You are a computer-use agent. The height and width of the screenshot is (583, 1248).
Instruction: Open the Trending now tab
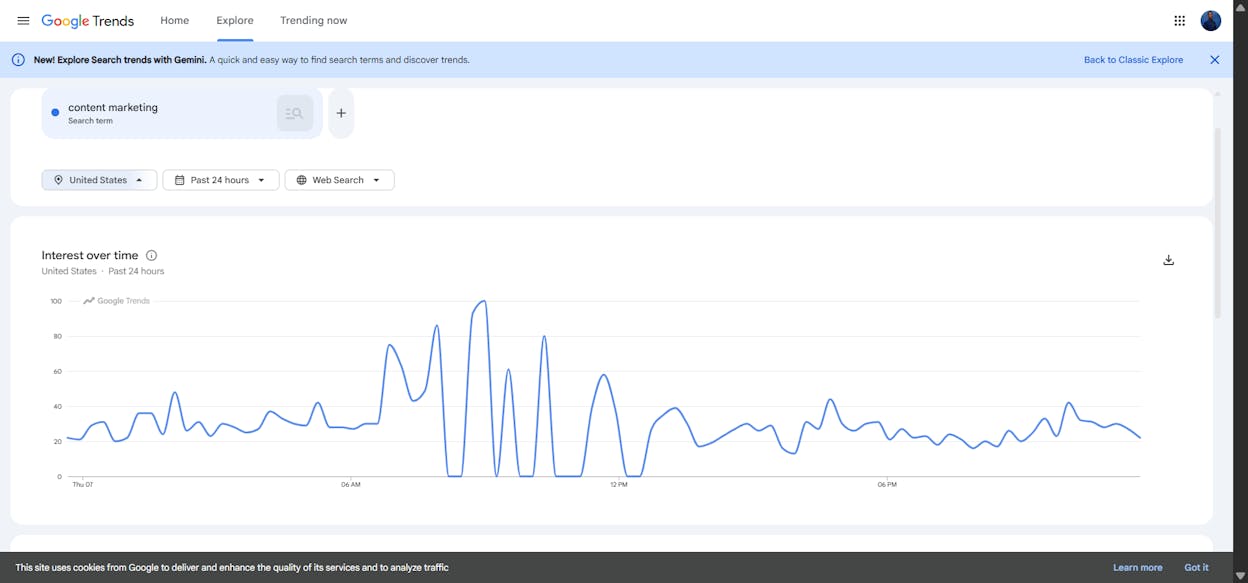314,20
